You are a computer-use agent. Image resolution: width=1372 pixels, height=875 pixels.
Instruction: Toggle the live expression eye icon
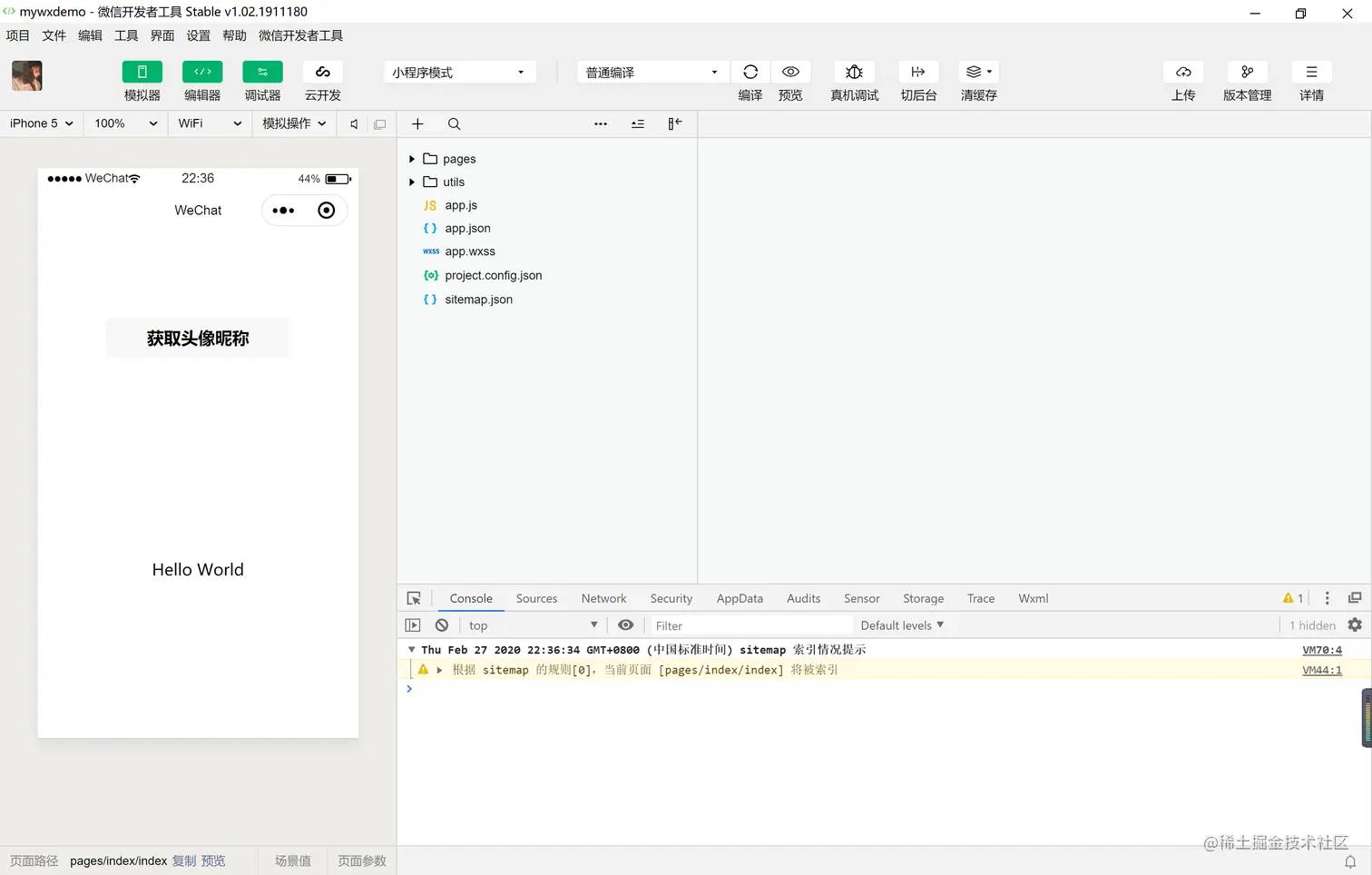pos(625,625)
